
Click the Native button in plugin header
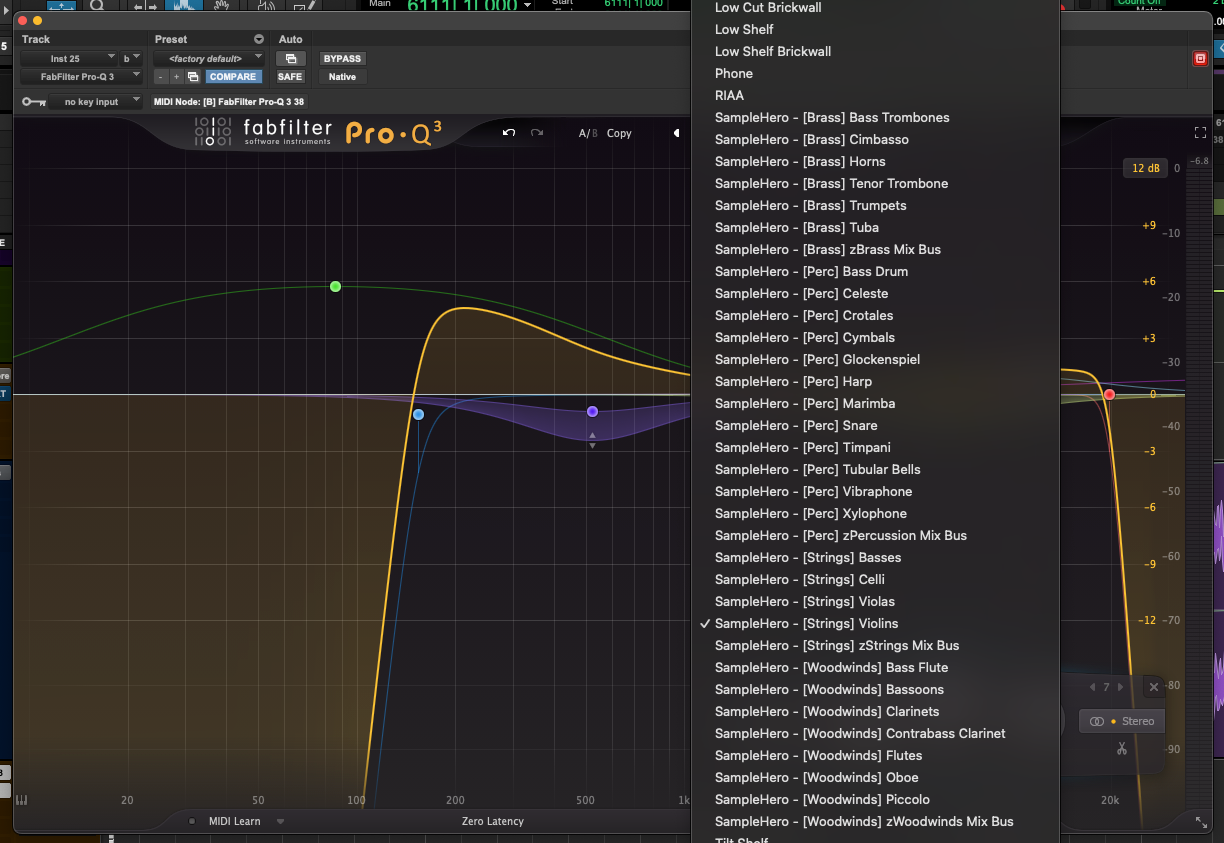coord(342,77)
